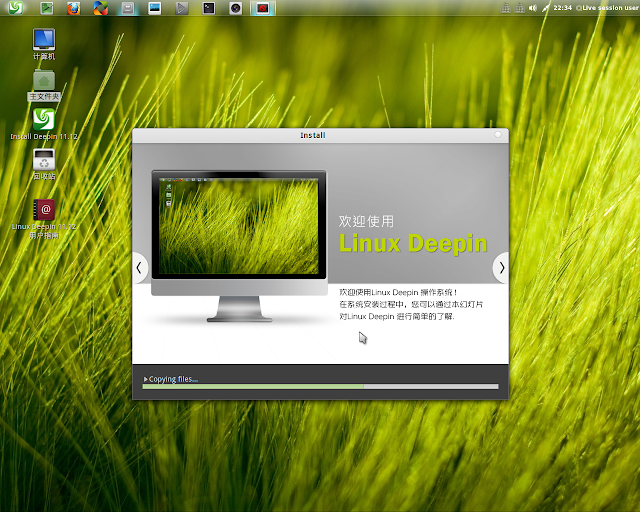Viewport: 640px width, 512px height.
Task: Open the terminal icon in top panel
Action: (x=209, y=8)
